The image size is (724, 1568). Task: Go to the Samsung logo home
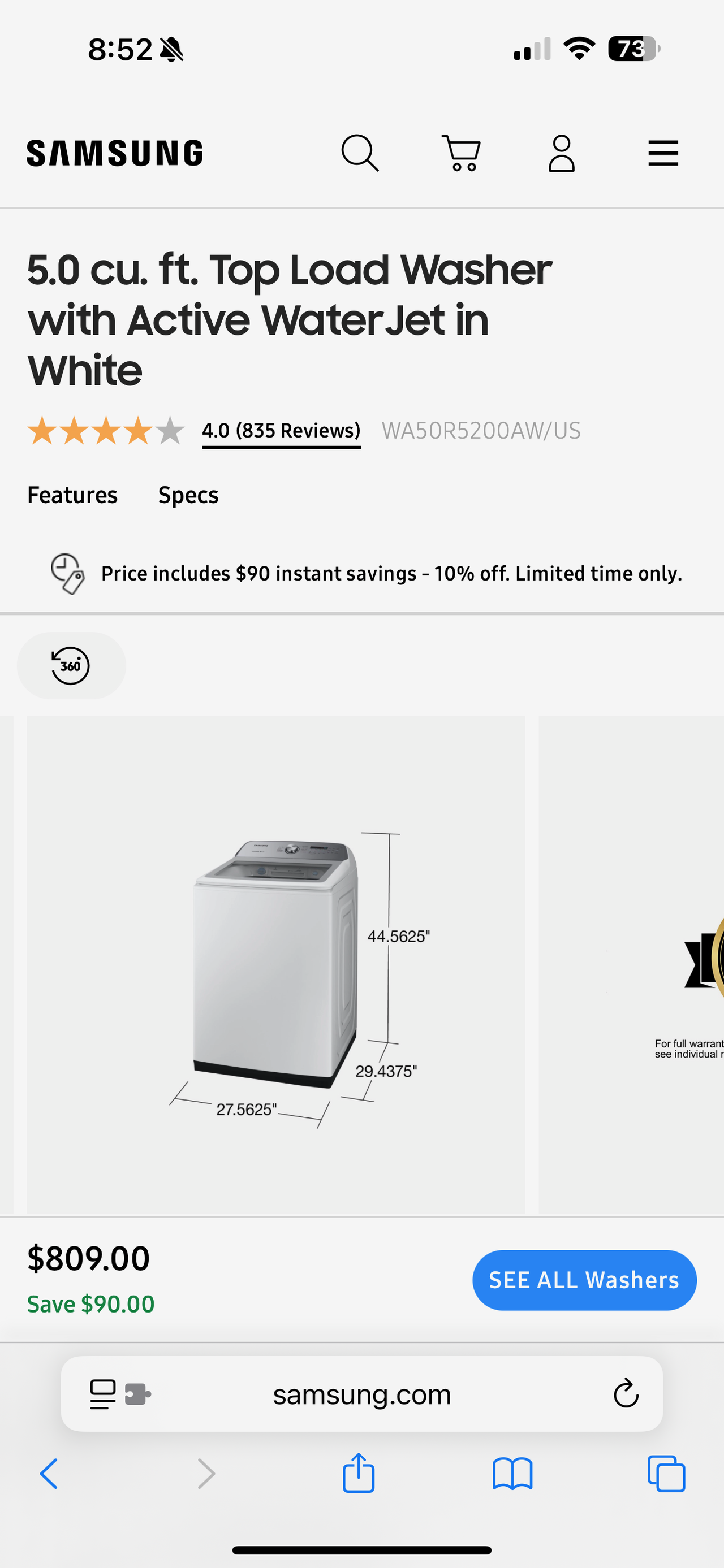pos(114,153)
